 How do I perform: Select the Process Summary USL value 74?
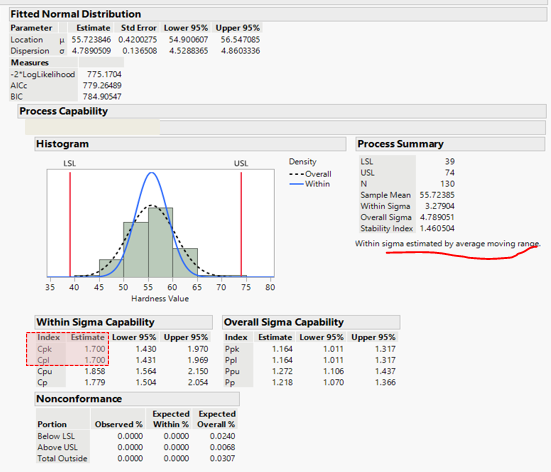click(450, 173)
